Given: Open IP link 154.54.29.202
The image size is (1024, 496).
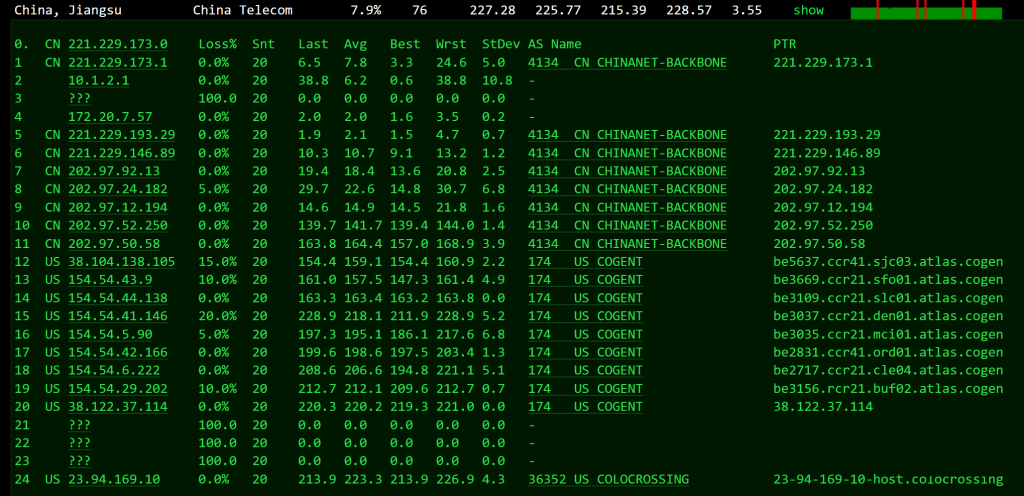Looking at the screenshot, I should pos(118,389).
